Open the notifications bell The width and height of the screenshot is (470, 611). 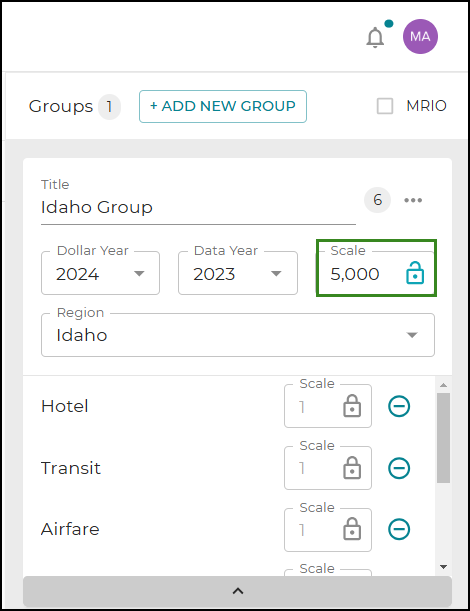pyautogui.click(x=375, y=37)
